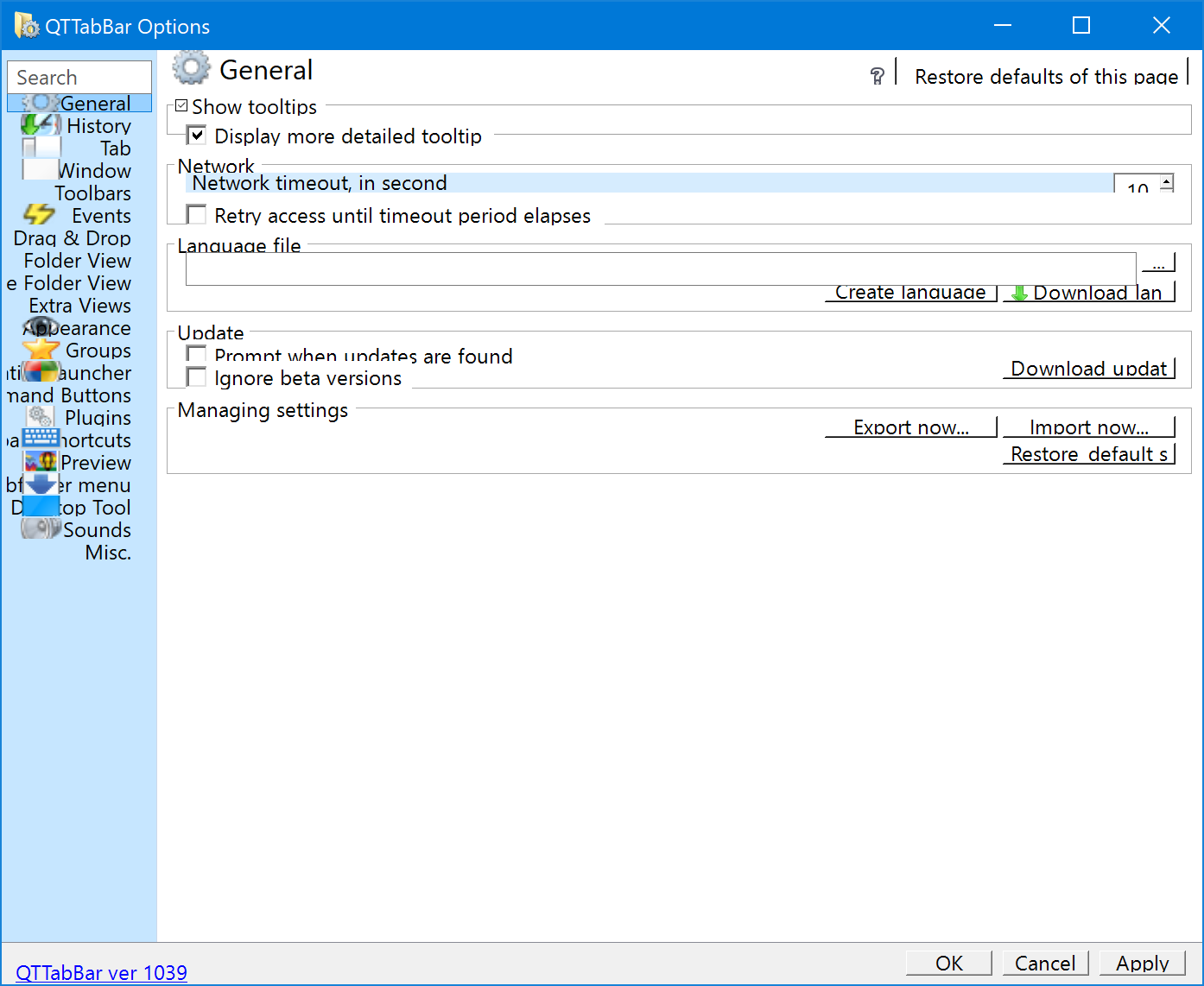Screen dimensions: 1204x986
Task: Uncheck Display more detailed tooltip
Action: coord(197,135)
